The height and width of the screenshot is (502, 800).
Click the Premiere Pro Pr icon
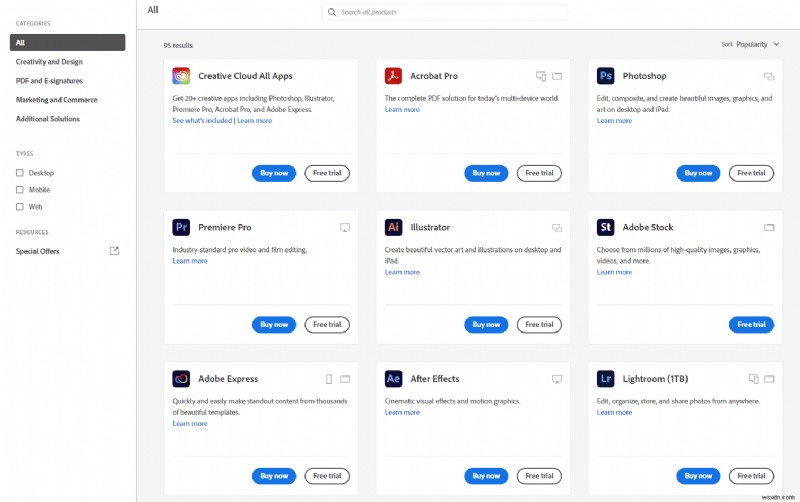181,227
